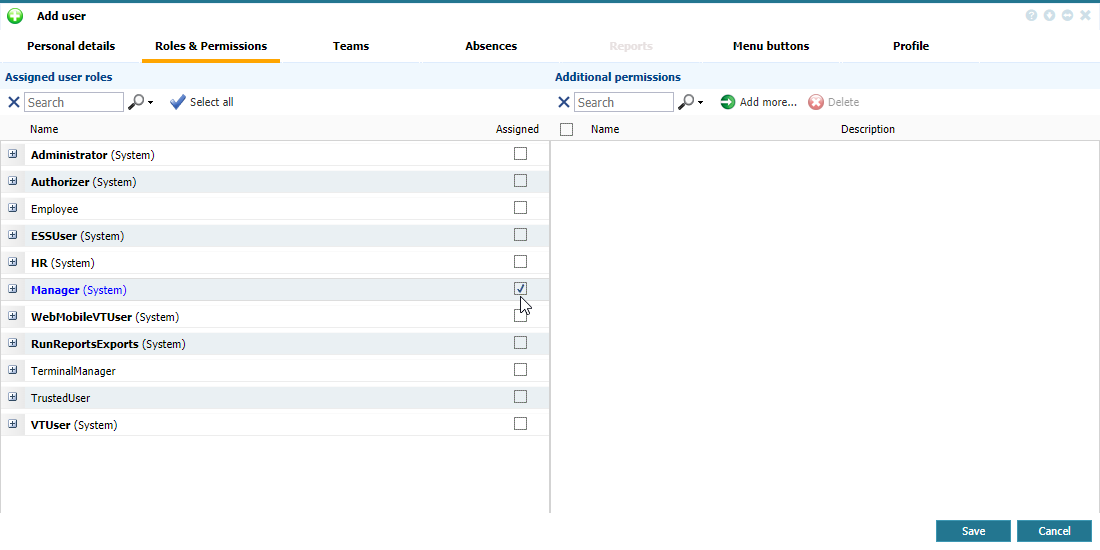Screen dimensions: 1100x550
Task: Expand the Employee role details
Action: tap(13, 208)
